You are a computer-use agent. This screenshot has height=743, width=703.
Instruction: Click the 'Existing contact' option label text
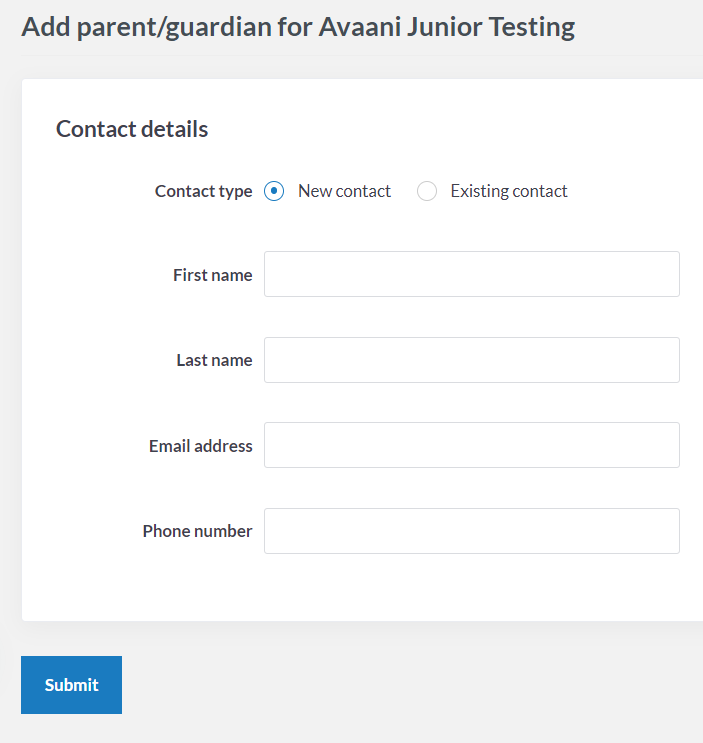pos(508,191)
